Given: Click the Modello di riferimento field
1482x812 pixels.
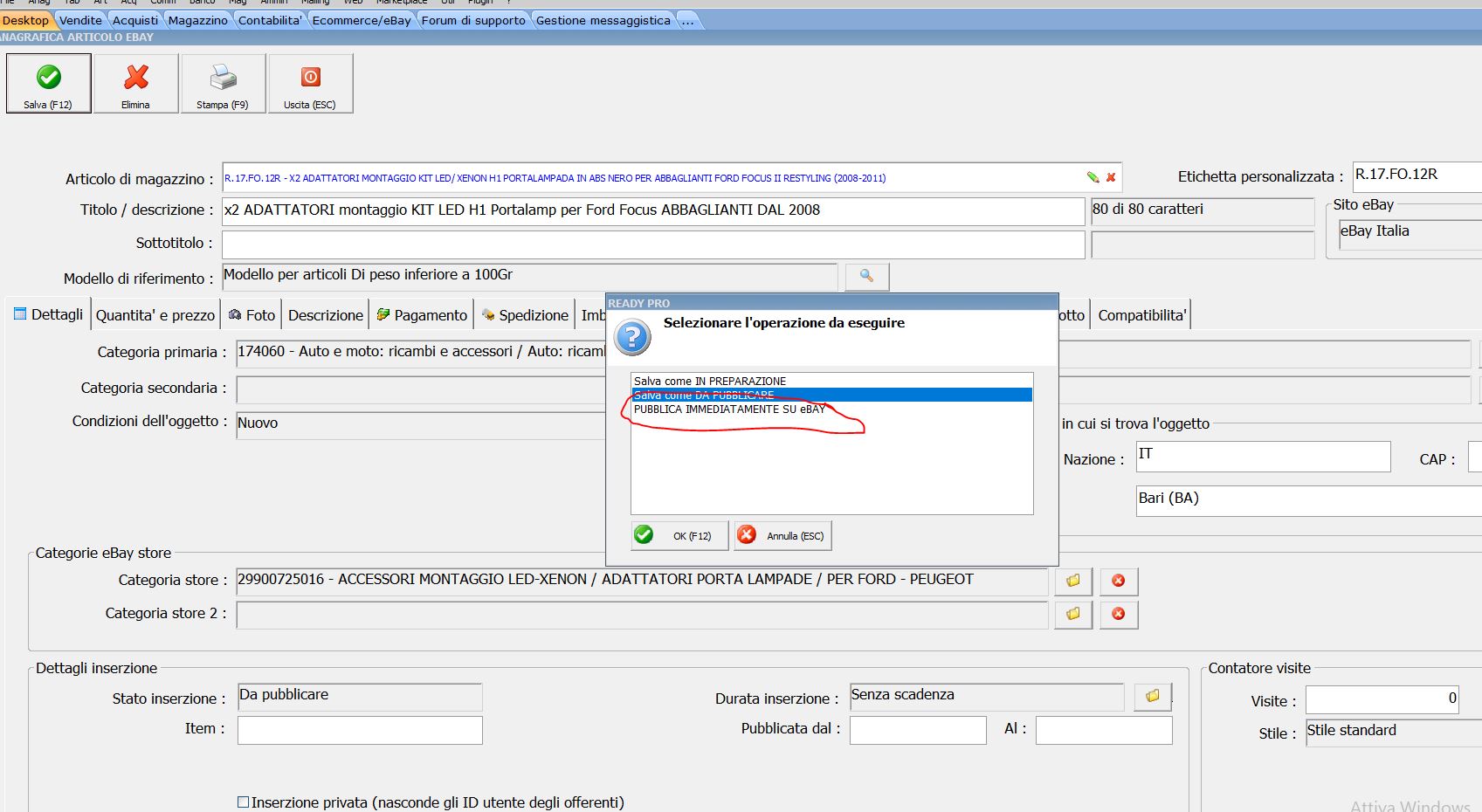Looking at the screenshot, I should (529, 276).
